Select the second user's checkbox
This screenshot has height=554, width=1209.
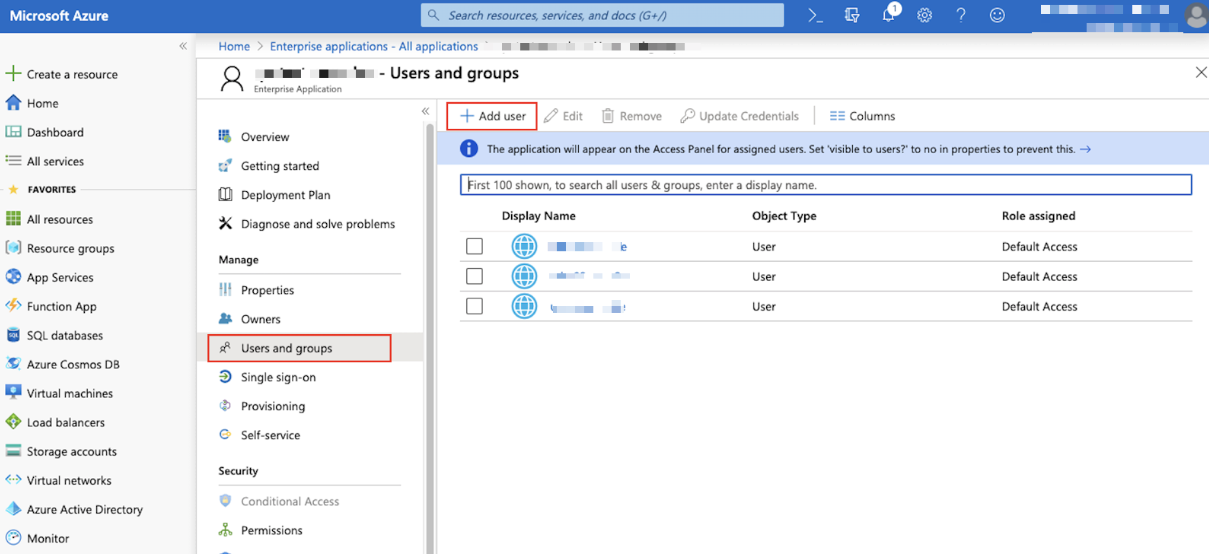click(474, 276)
